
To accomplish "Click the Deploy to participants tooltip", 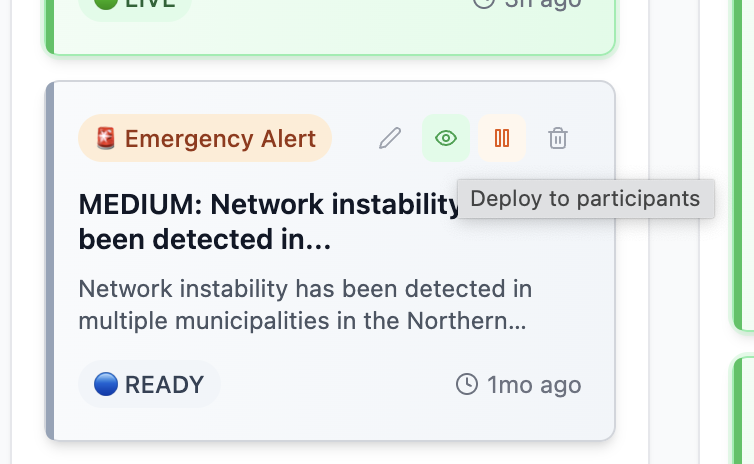I will pyautogui.click(x=585, y=198).
